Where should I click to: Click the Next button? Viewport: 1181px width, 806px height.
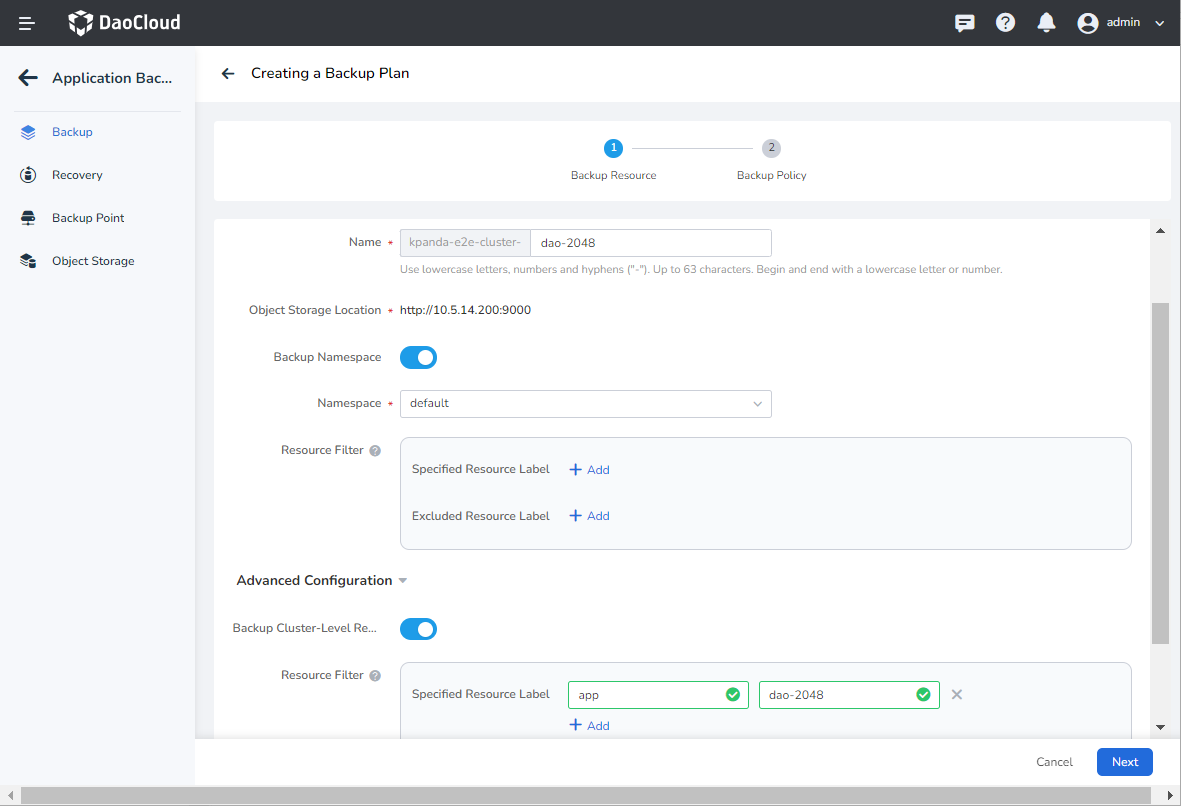(x=1124, y=761)
